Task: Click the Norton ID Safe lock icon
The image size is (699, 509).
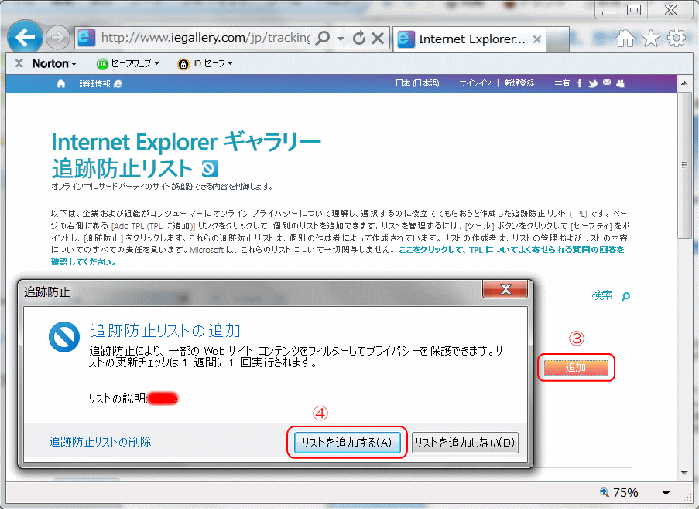Action: tap(183, 64)
